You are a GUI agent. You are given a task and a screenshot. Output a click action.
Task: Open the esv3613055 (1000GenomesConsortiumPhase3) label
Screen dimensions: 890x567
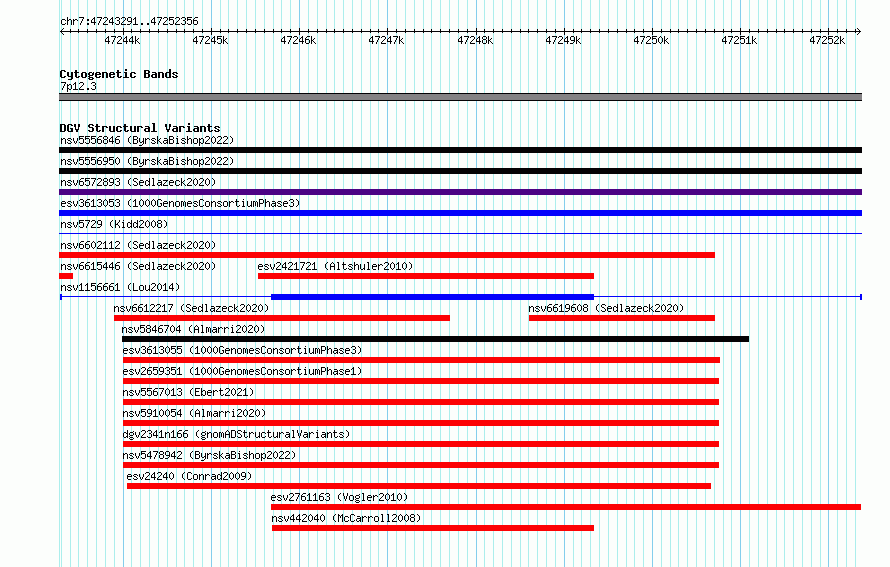point(242,350)
